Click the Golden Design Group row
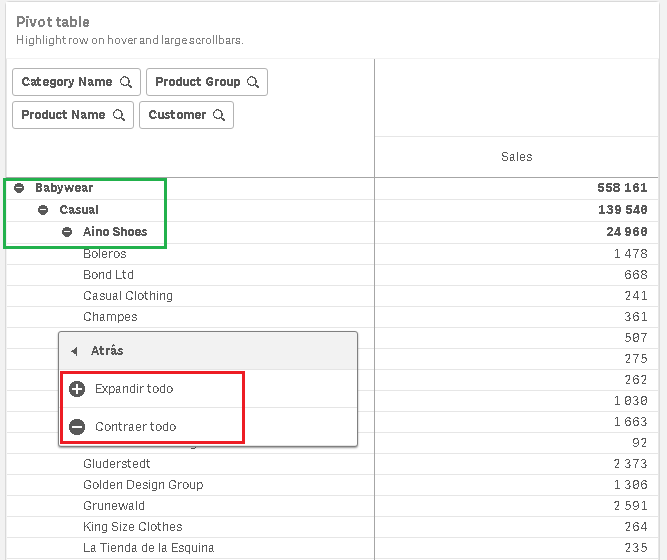667x560 pixels. tap(143, 485)
